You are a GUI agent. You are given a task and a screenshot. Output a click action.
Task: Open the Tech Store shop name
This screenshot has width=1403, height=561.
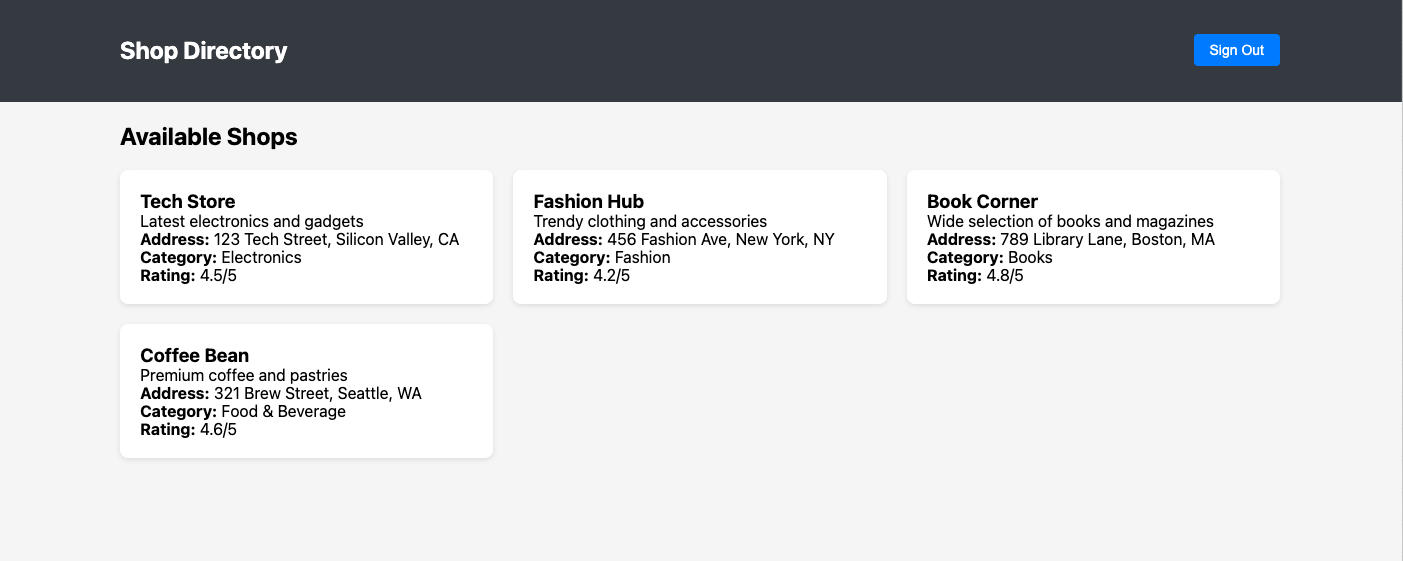pyautogui.click(x=188, y=202)
